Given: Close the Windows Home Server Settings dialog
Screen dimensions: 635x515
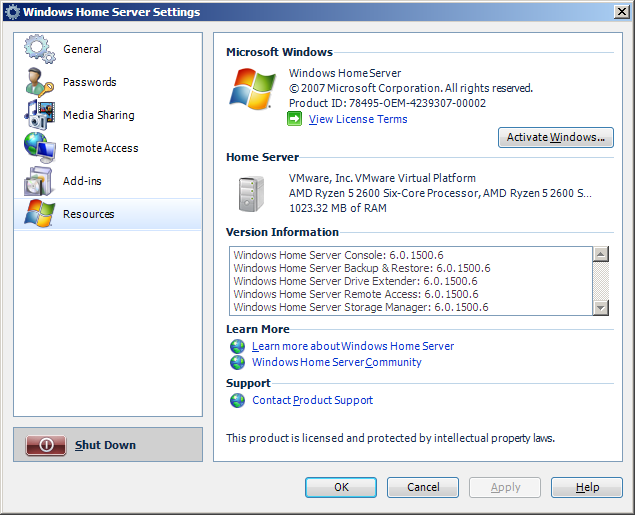Looking at the screenshot, I should tap(622, 12).
